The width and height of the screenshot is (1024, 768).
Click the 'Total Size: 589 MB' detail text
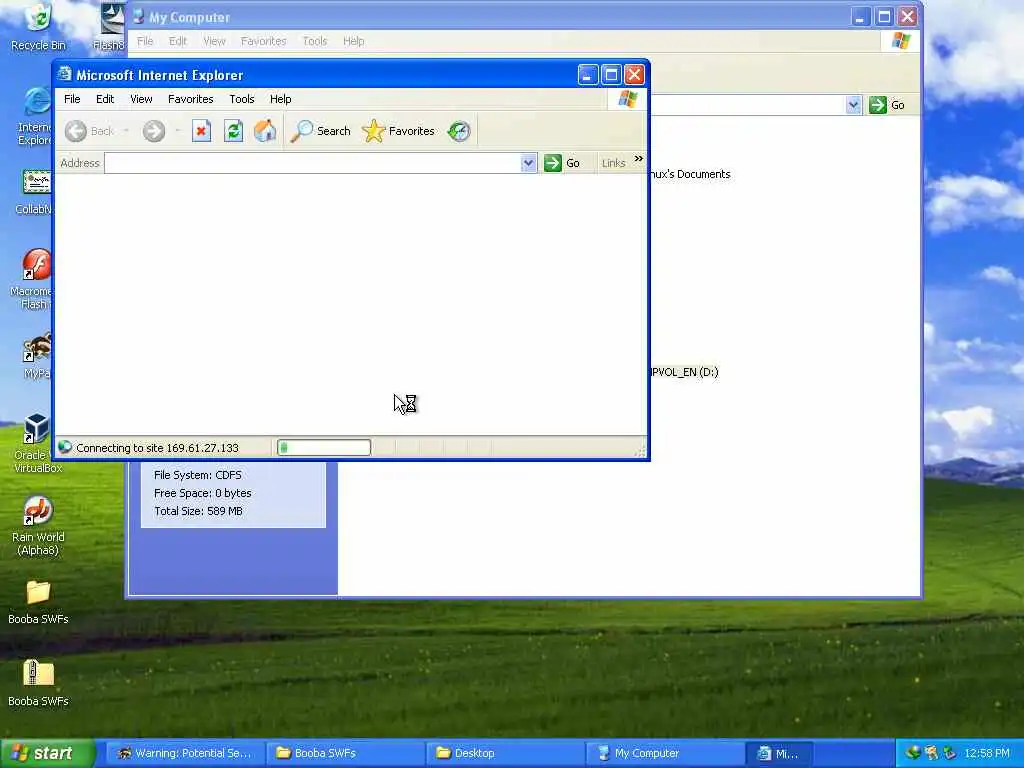199,511
